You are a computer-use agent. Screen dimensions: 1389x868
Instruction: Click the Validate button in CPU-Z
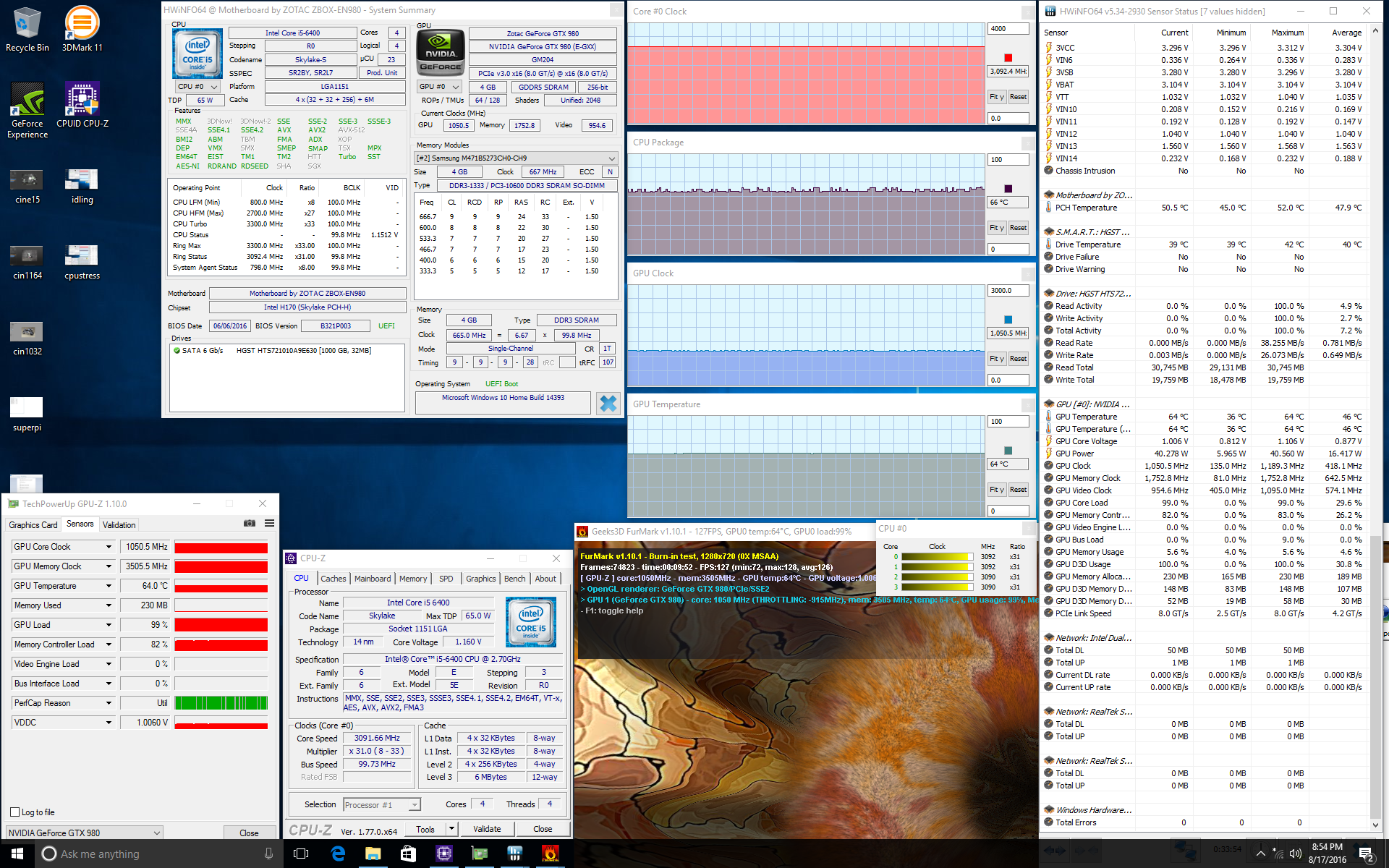pyautogui.click(x=486, y=829)
